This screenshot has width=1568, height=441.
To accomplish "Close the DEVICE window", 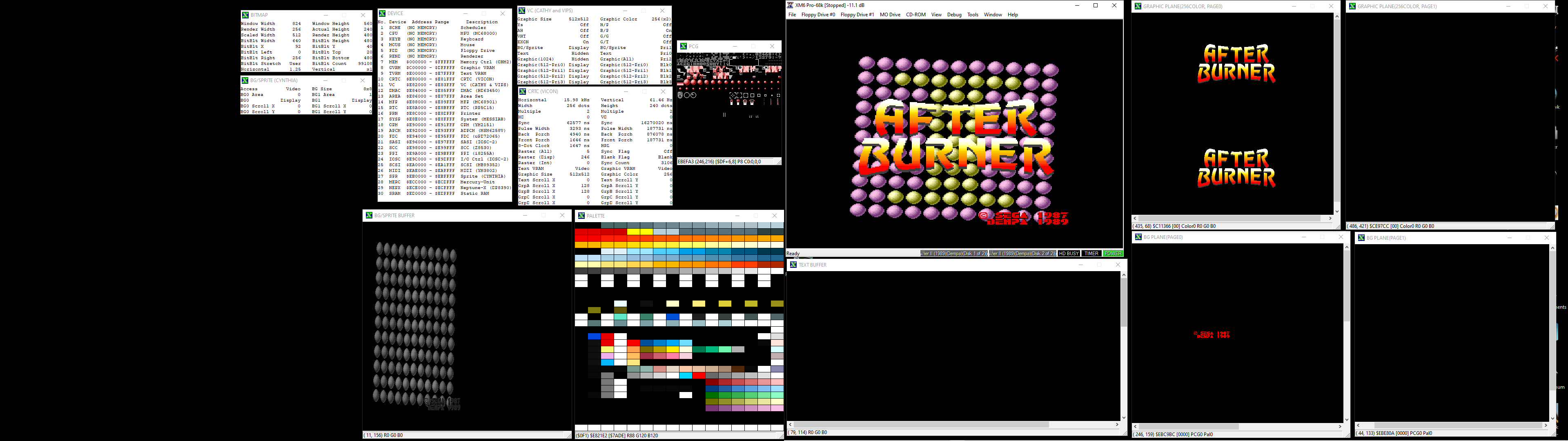I will 503,13.
